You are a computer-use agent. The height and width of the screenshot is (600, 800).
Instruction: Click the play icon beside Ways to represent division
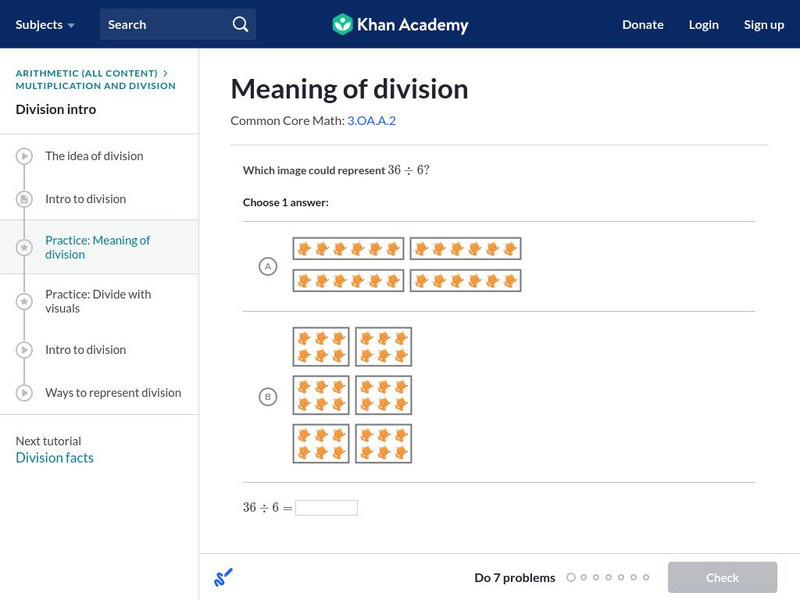pos(25,393)
